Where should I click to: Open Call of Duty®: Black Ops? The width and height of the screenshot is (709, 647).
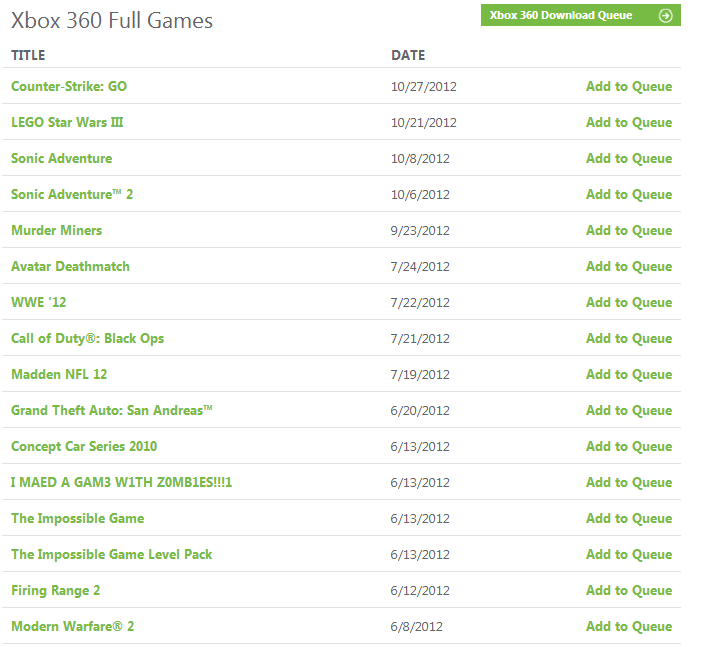(88, 339)
